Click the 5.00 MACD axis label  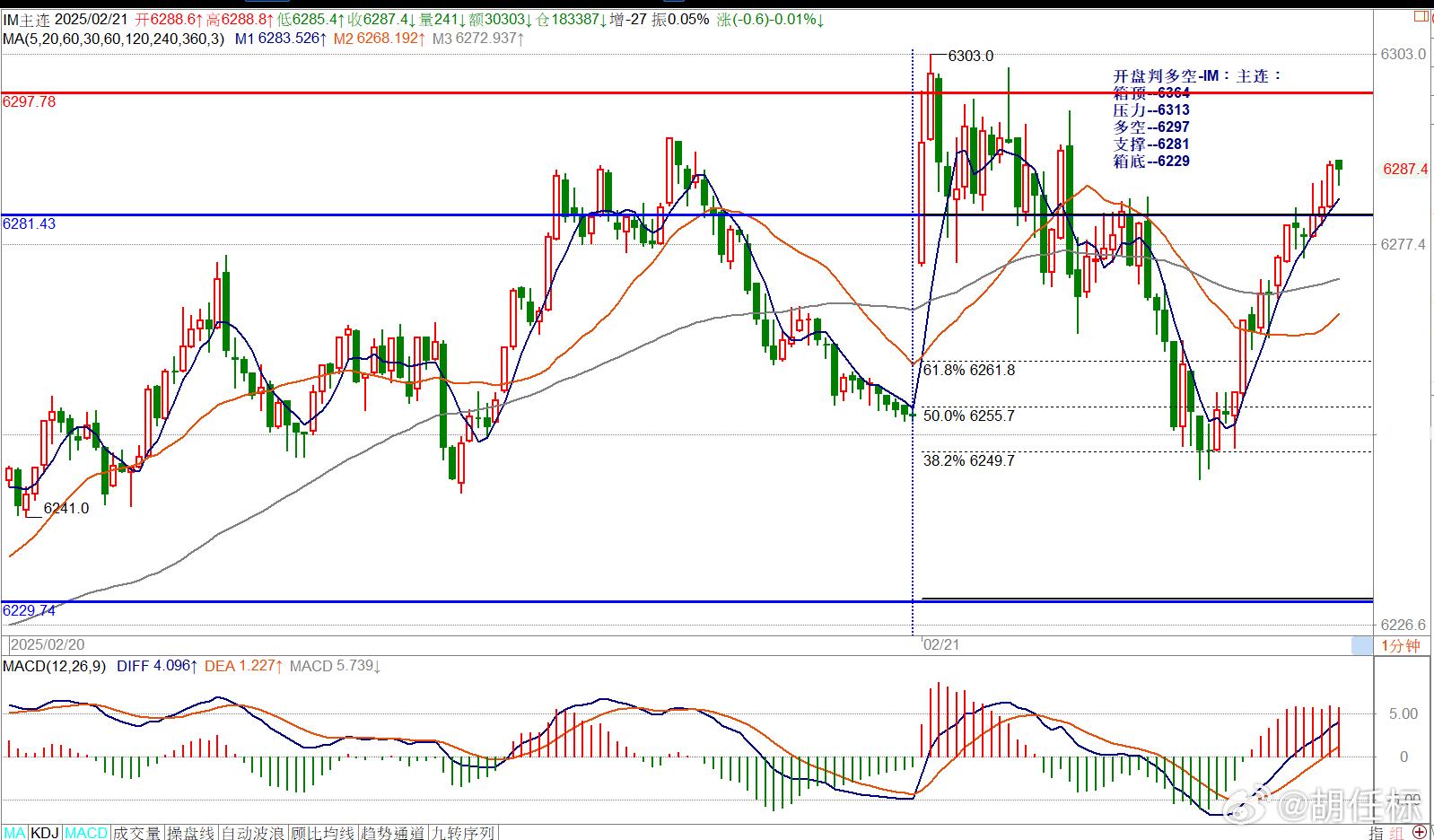(1403, 714)
